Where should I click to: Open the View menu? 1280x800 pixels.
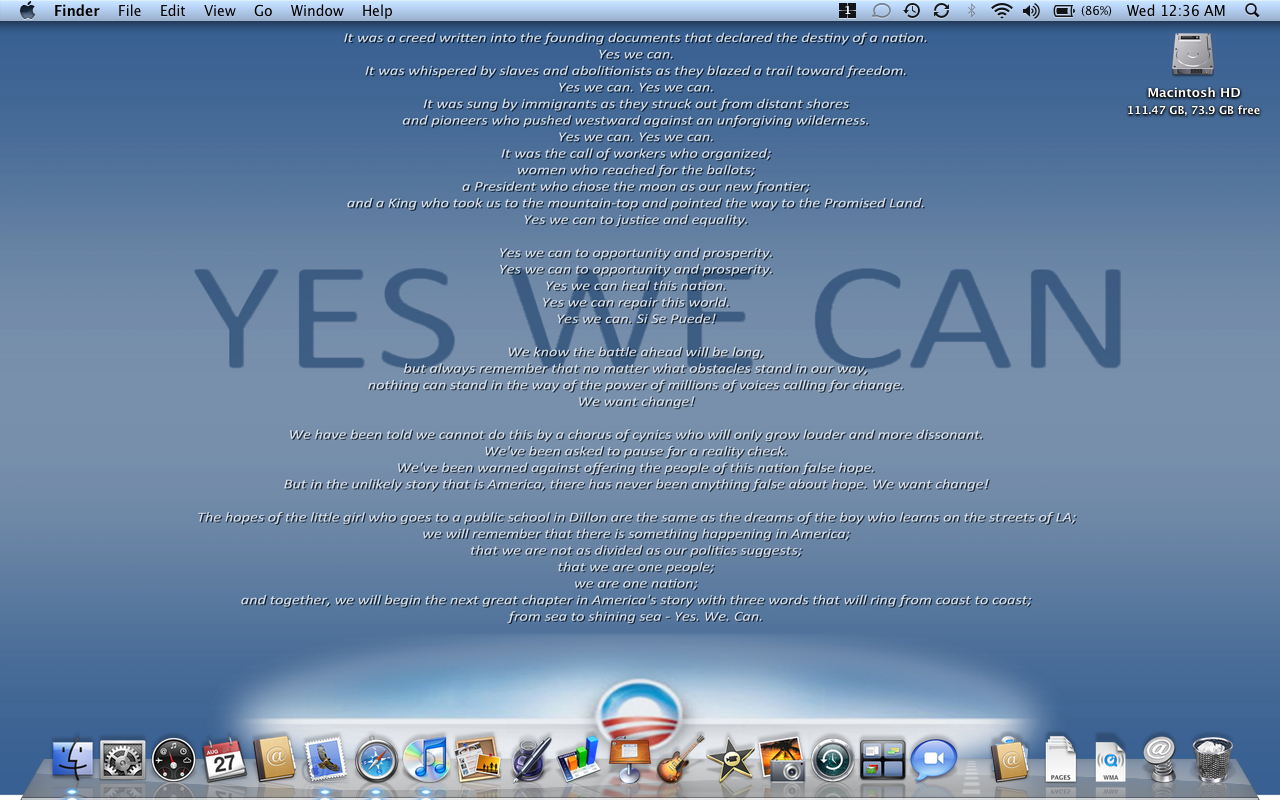tap(220, 11)
